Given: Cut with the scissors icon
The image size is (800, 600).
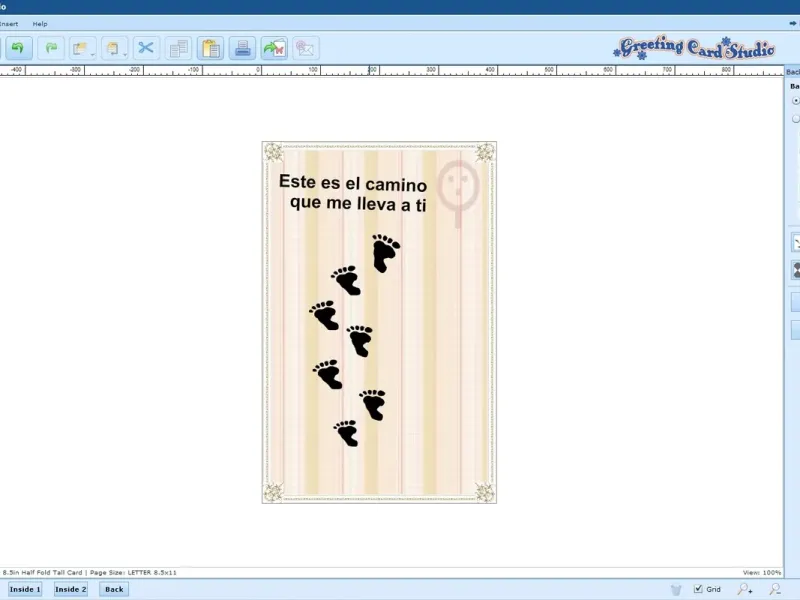Looking at the screenshot, I should [146, 48].
